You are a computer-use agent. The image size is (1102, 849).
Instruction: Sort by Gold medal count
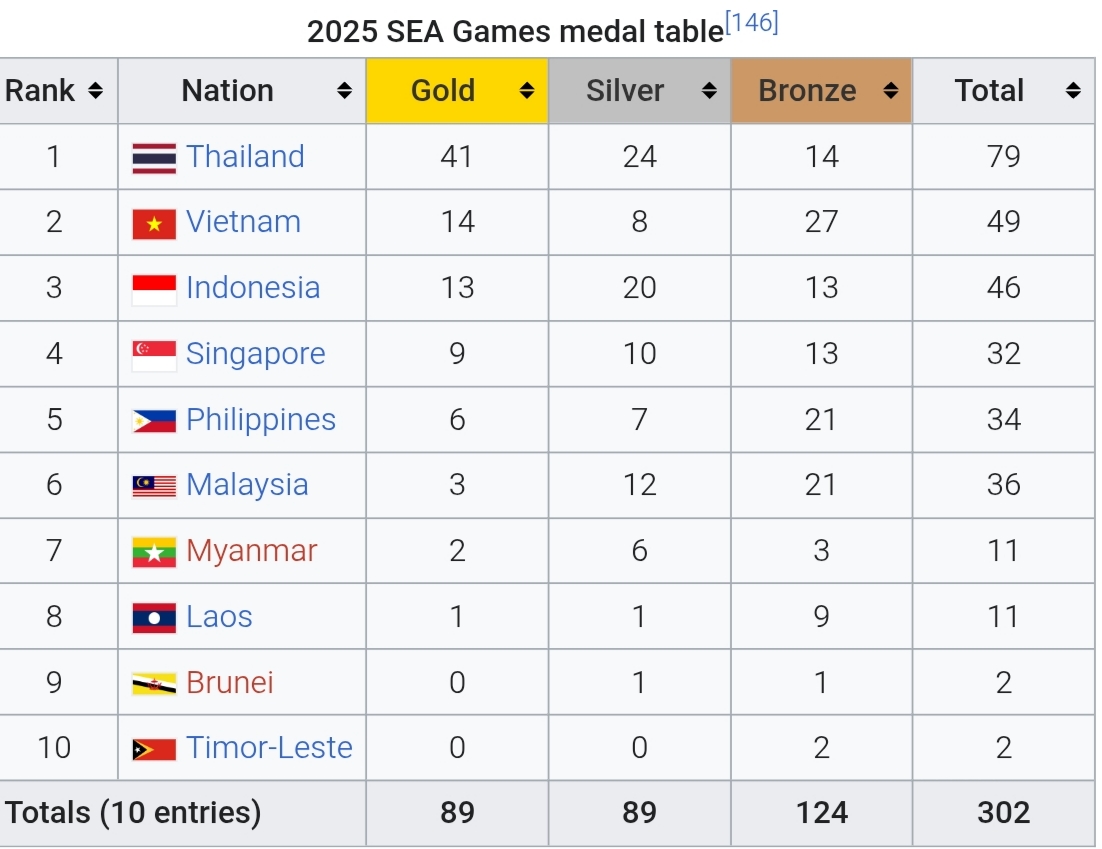(527, 91)
